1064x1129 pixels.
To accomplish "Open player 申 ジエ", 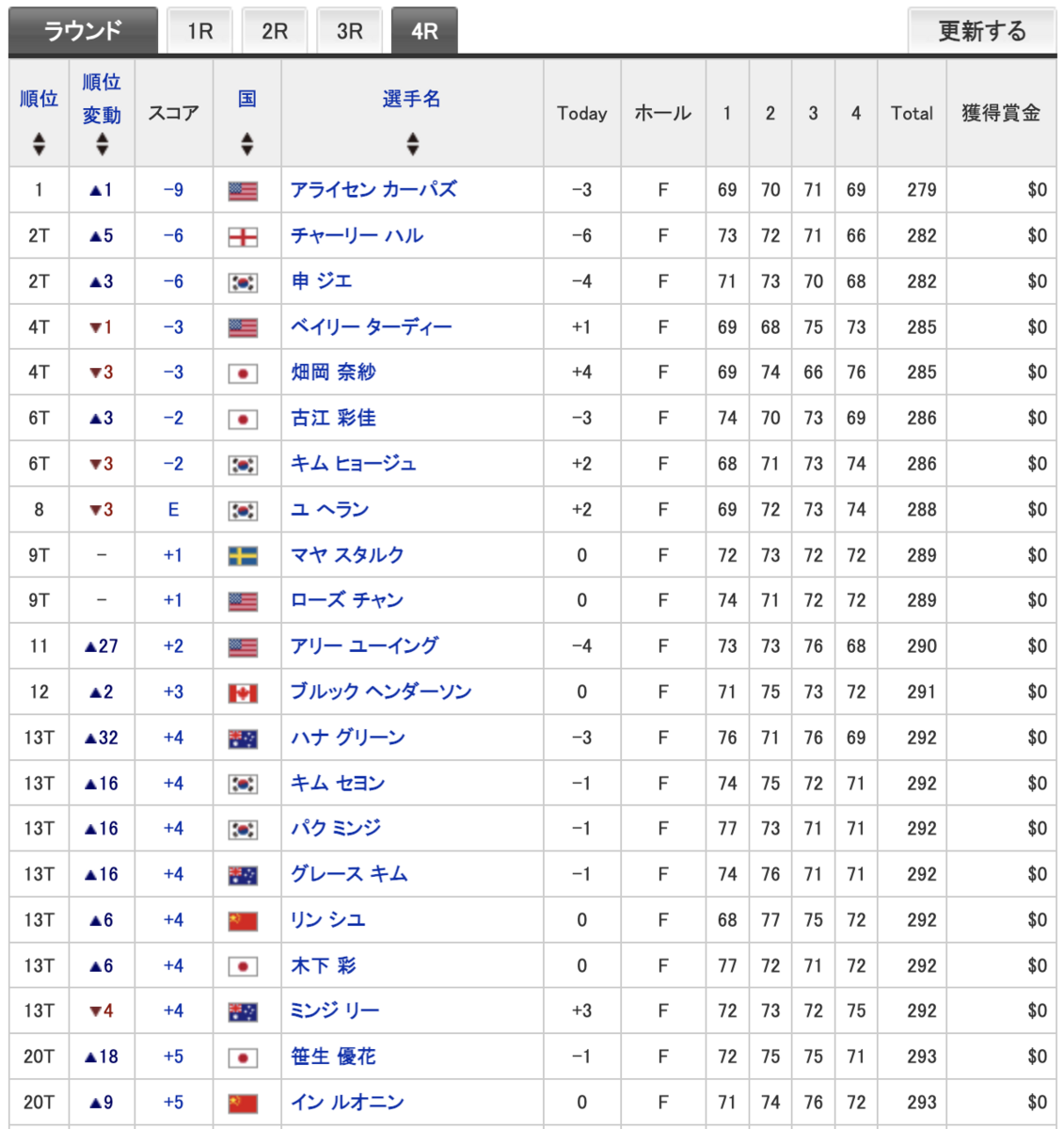I will [322, 281].
